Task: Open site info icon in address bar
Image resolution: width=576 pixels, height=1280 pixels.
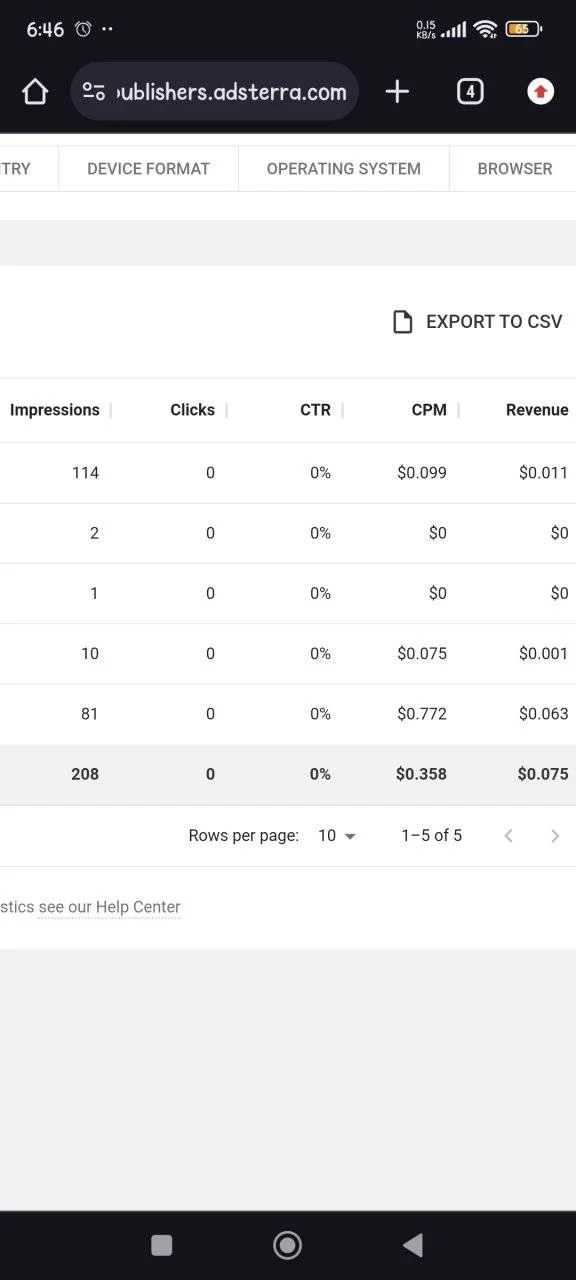Action: [94, 92]
